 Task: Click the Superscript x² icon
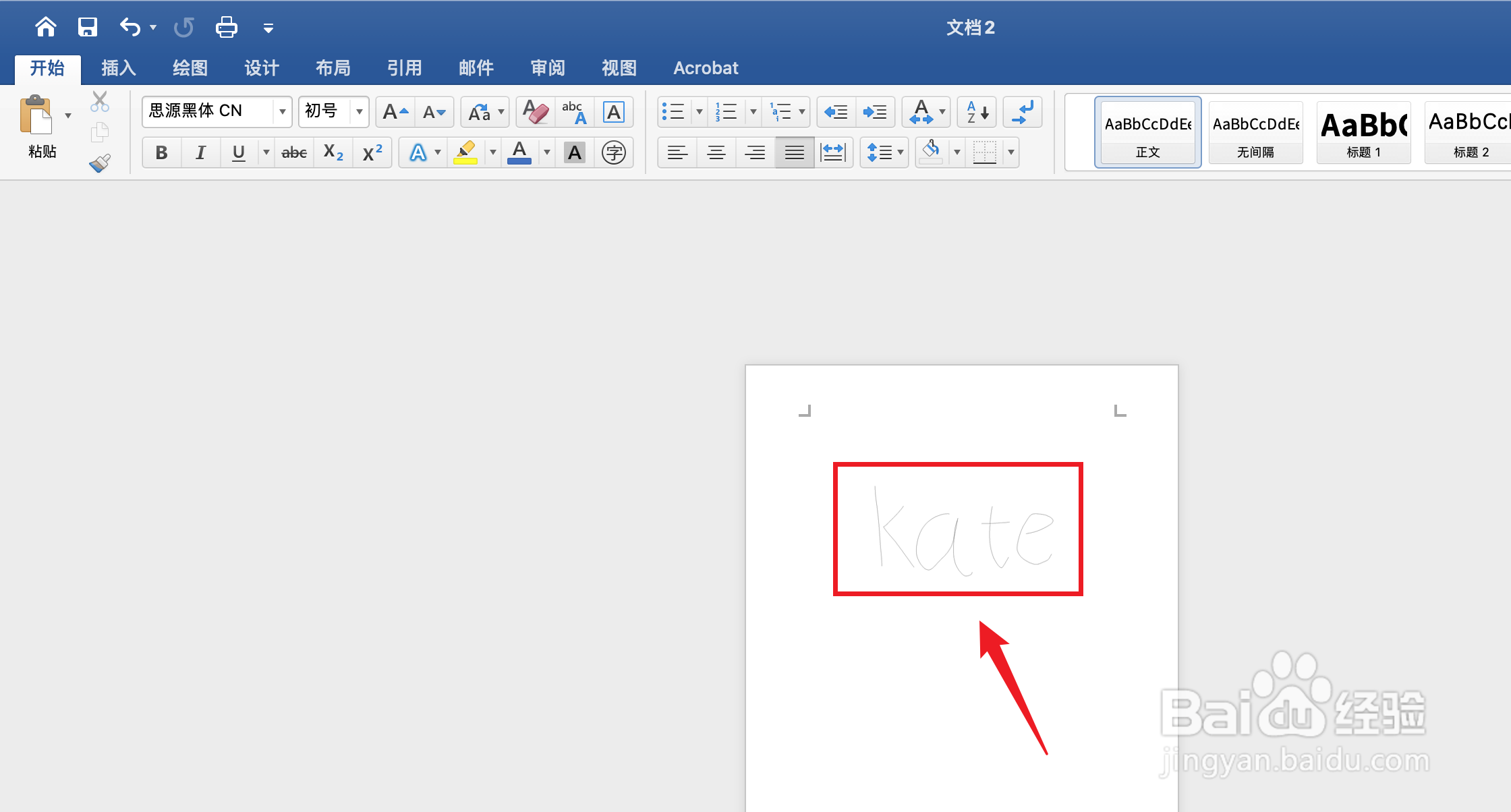pos(372,152)
